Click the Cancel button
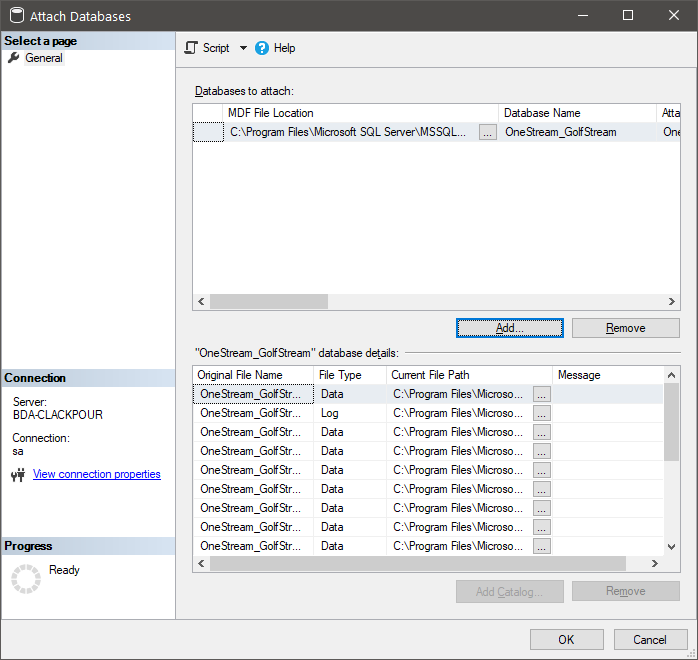This screenshot has width=698, height=660. tap(650, 640)
